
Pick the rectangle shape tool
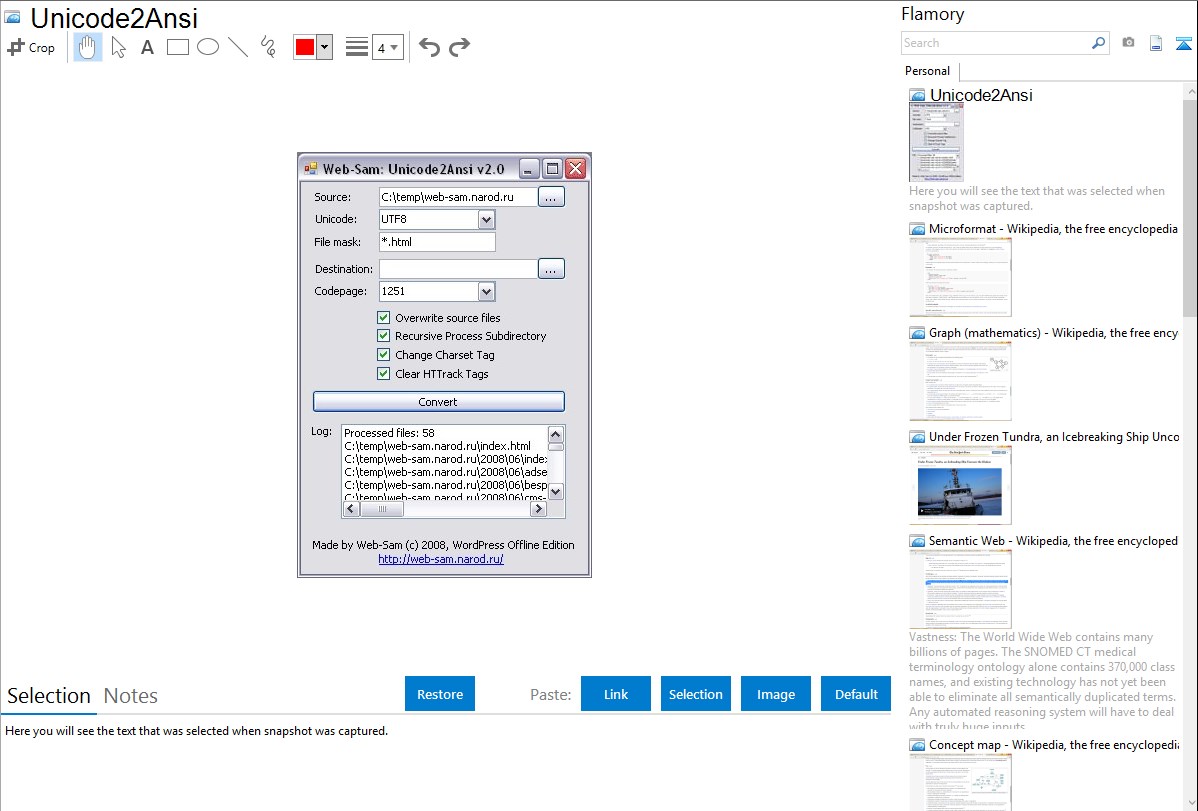coord(178,47)
